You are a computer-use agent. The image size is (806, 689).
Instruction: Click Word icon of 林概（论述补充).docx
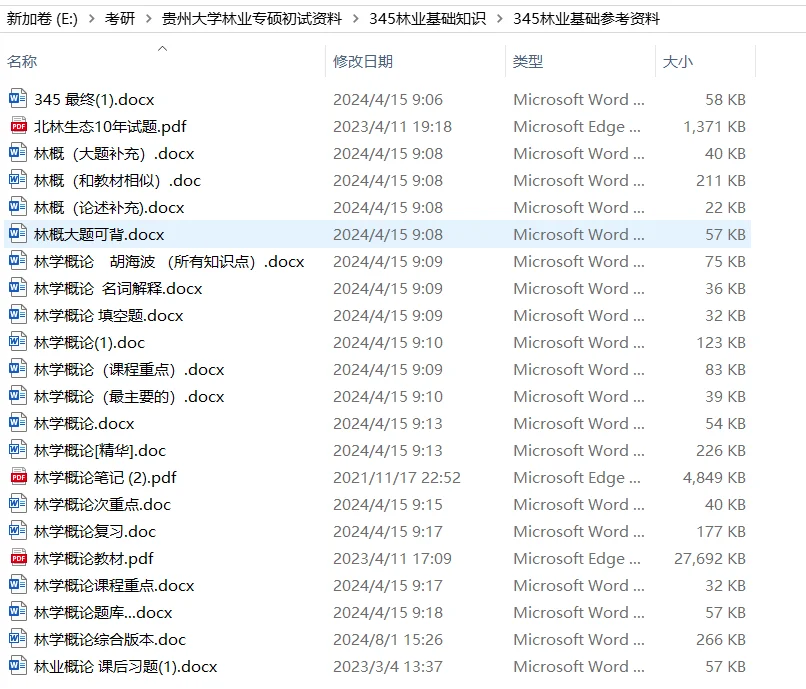point(18,206)
